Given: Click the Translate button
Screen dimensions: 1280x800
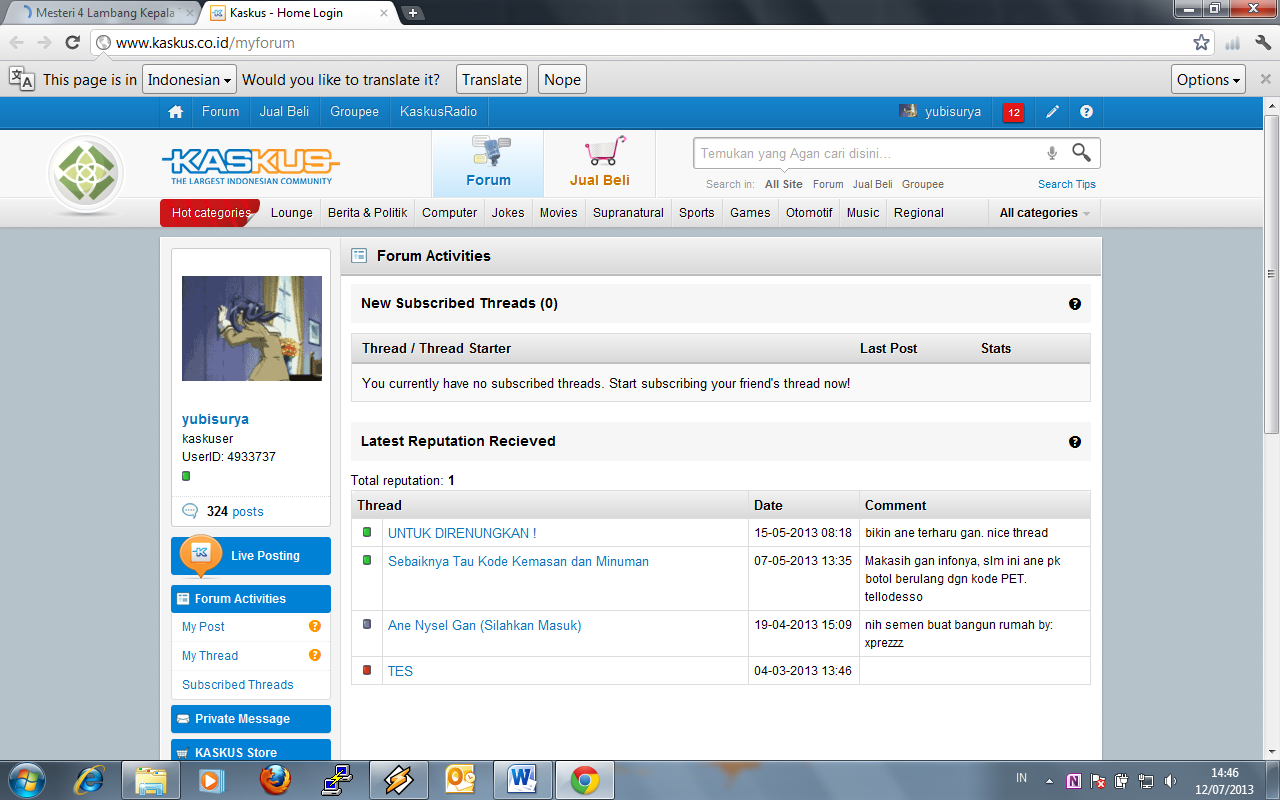Looking at the screenshot, I should (x=492, y=79).
